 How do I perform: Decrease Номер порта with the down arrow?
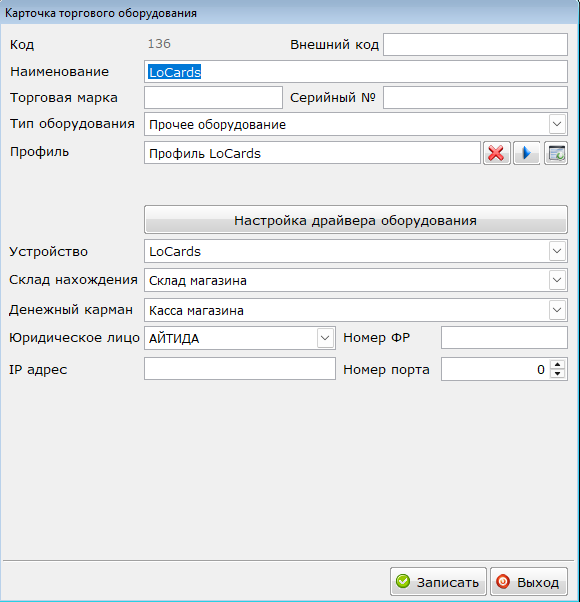point(558,374)
